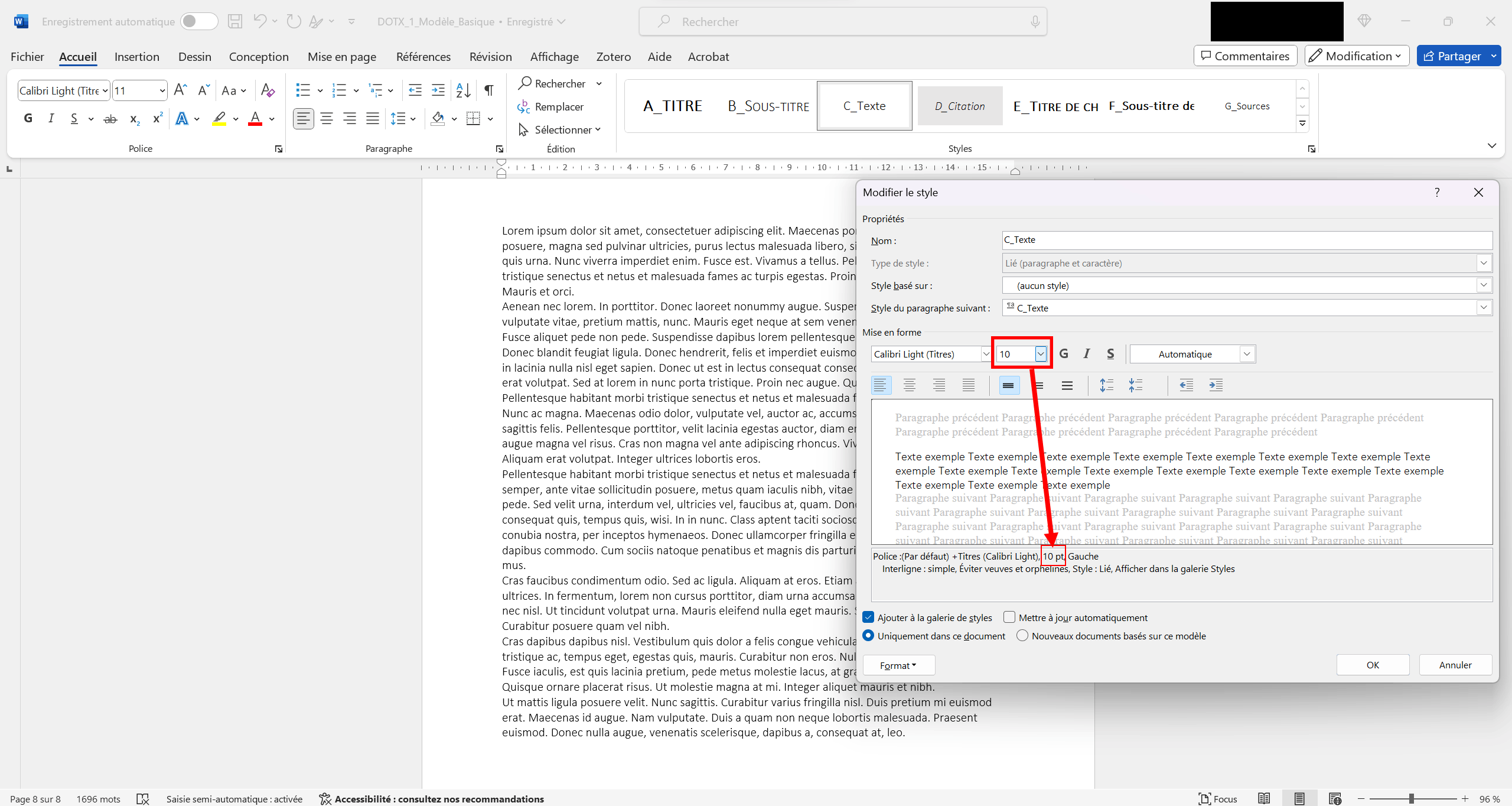Viewport: 1512px width, 806px height.
Task: Open the ribbon font size dropdown
Action: (x=162, y=90)
